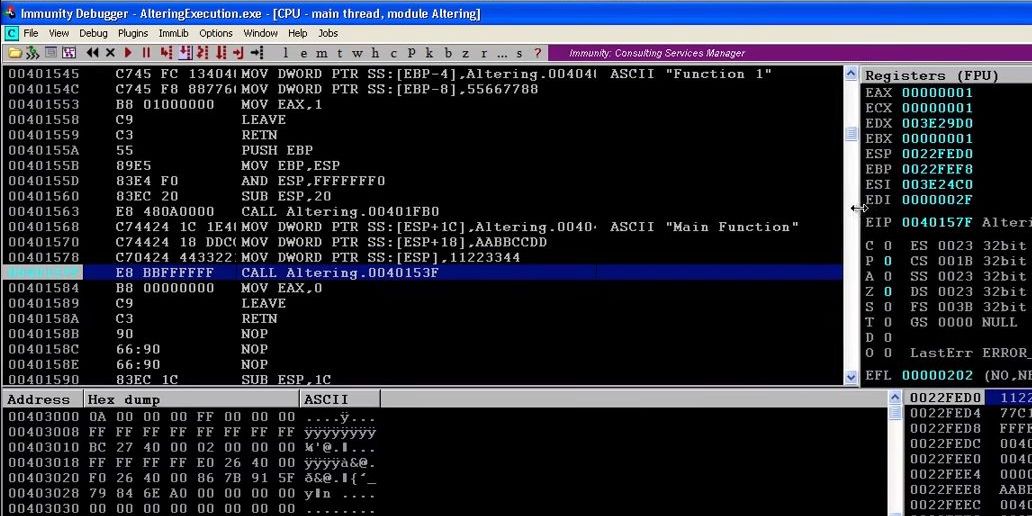
Task: Open the Run trace with the ... button
Action: 502,54
